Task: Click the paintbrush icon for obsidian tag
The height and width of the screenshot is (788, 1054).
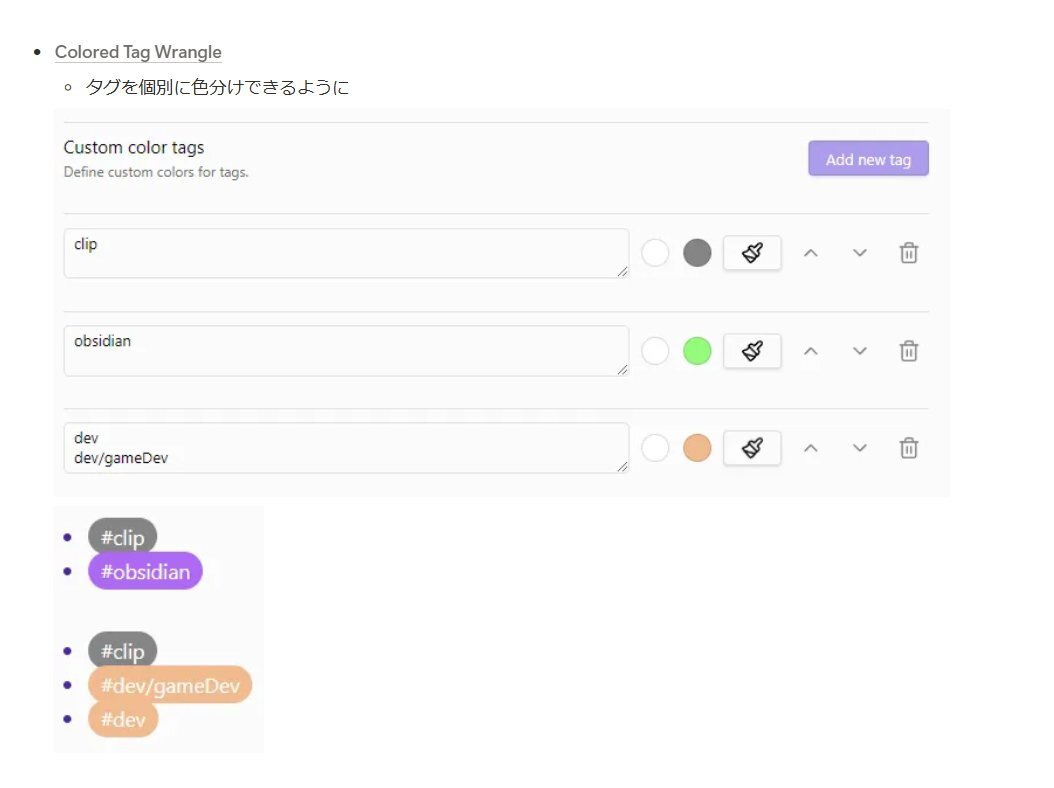Action: 752,351
